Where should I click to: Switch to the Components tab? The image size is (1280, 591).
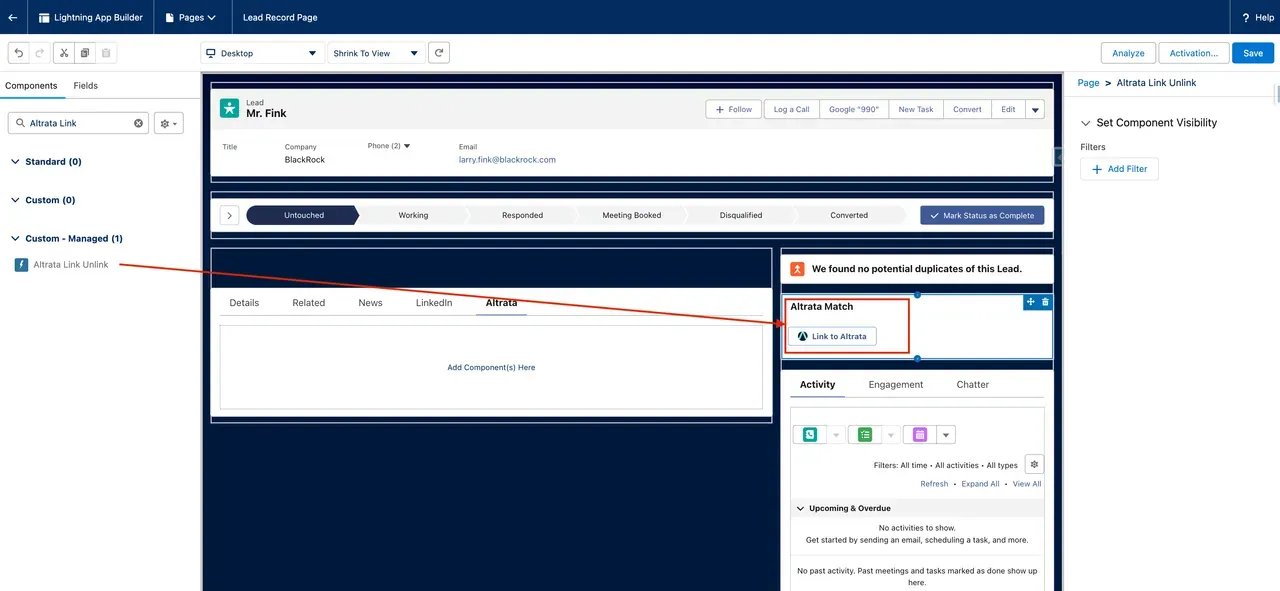pyautogui.click(x=31, y=86)
